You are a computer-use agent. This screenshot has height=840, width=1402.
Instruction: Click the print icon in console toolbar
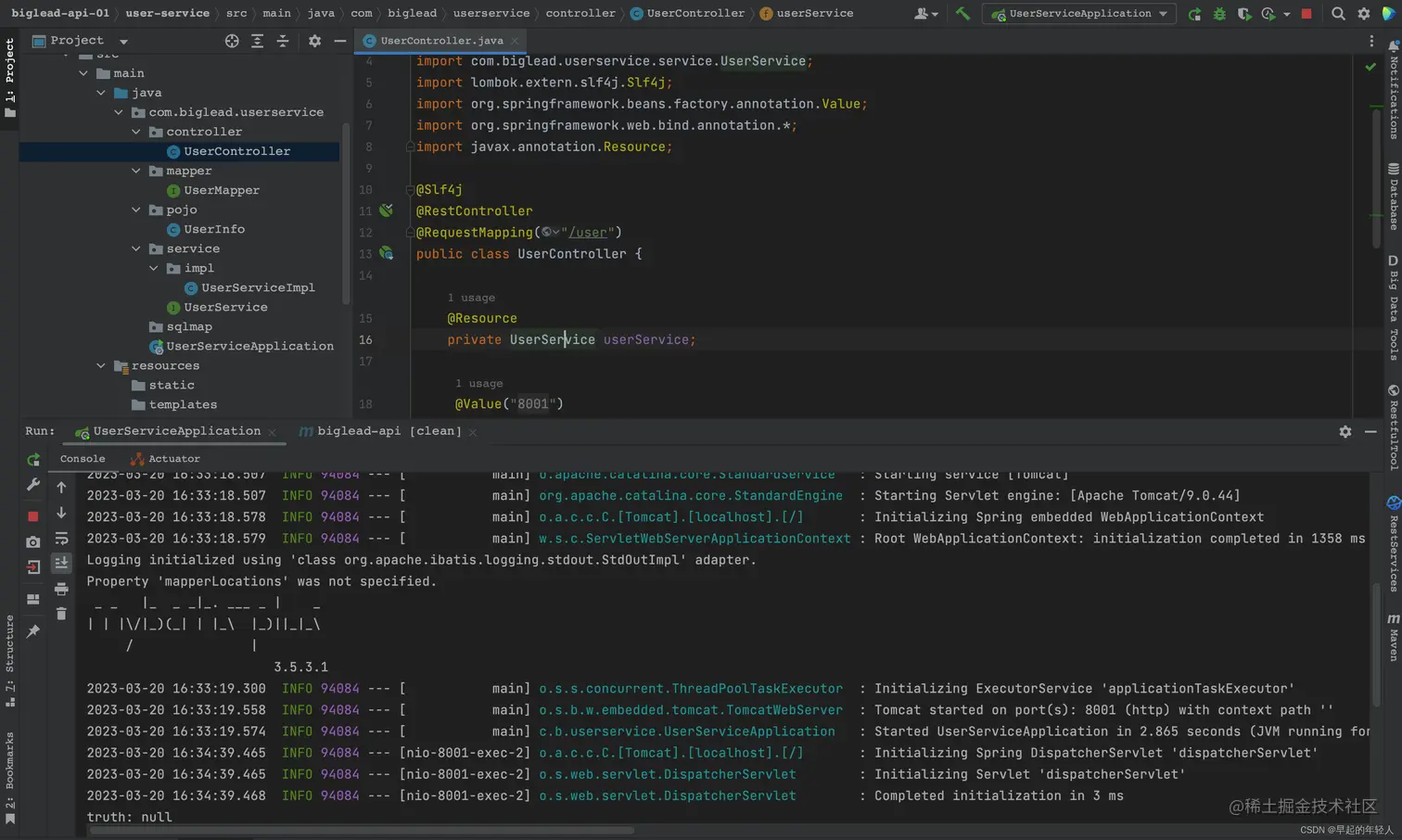coord(61,589)
